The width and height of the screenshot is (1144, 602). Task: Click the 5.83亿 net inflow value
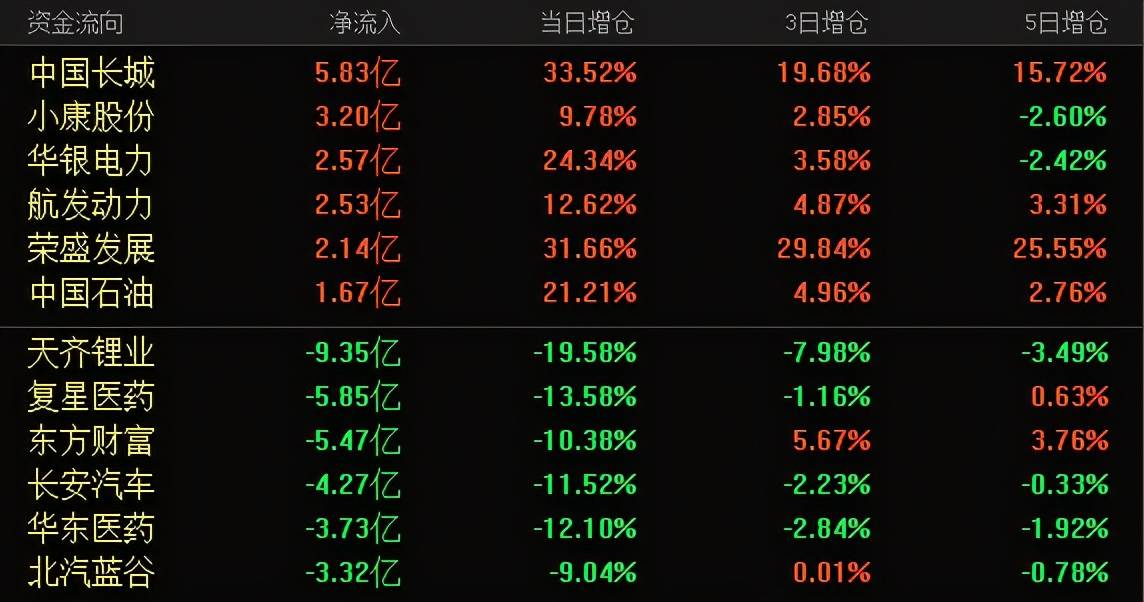click(358, 73)
